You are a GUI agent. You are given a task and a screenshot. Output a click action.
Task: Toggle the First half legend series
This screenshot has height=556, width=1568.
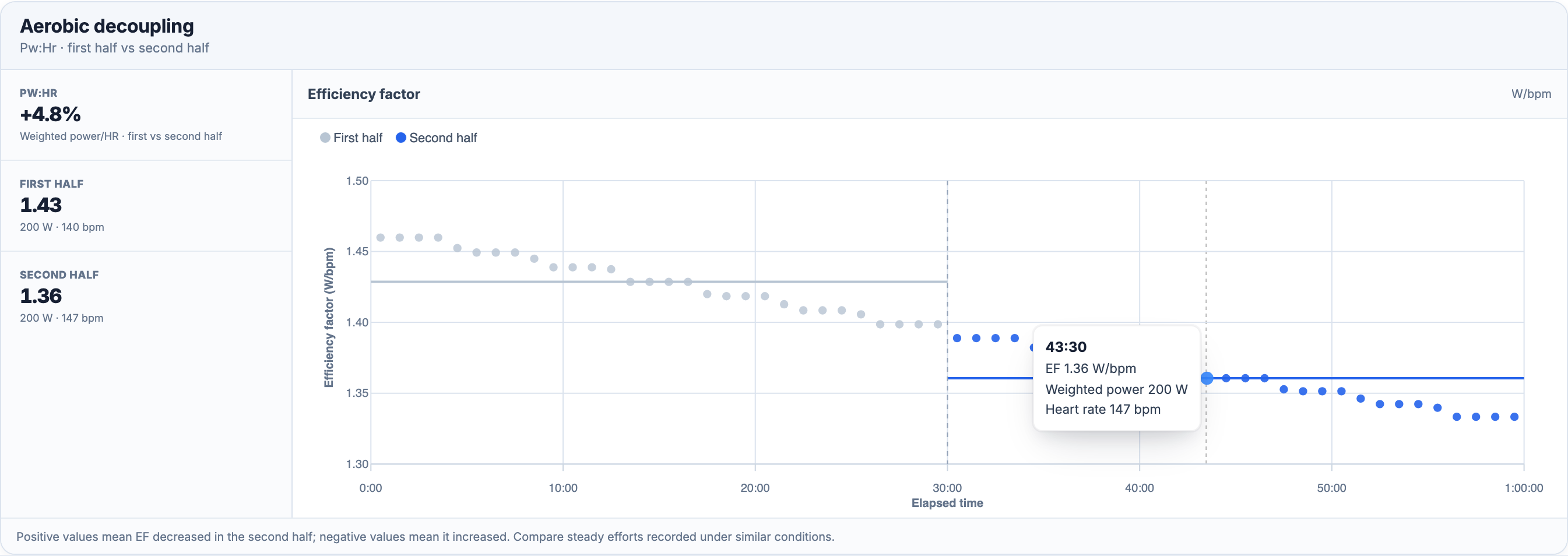click(351, 138)
